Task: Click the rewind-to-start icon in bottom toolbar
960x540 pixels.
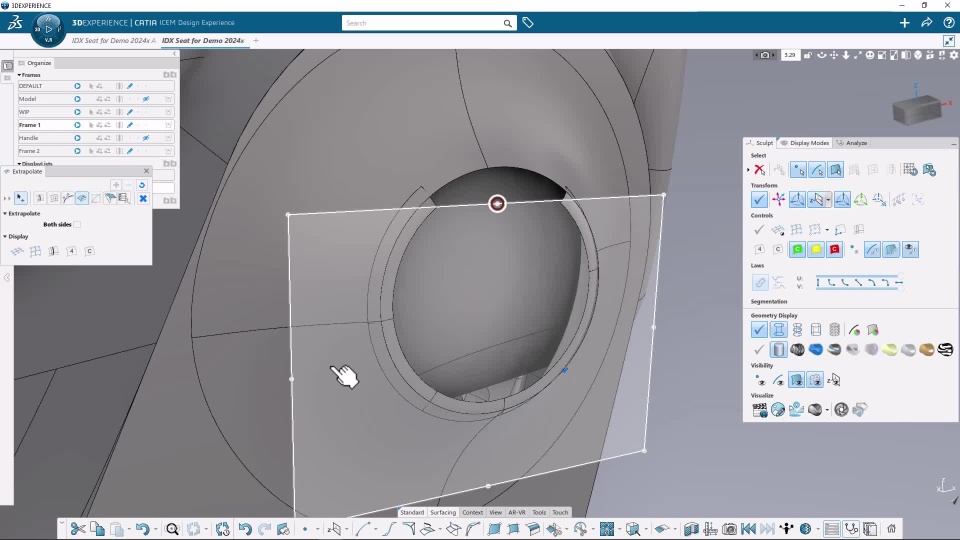Action: tap(748, 529)
